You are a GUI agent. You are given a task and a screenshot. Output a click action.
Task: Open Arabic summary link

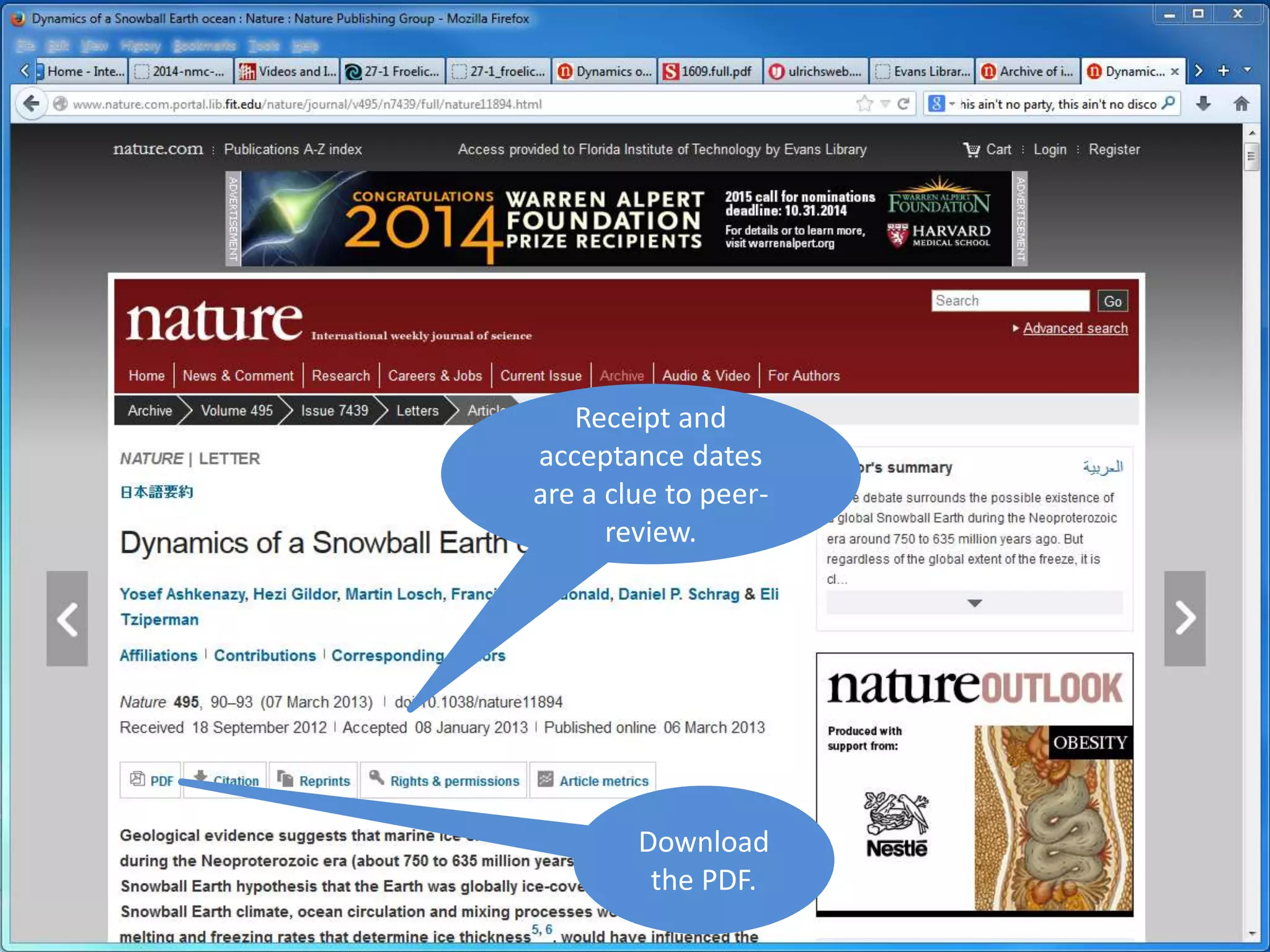[x=1103, y=467]
